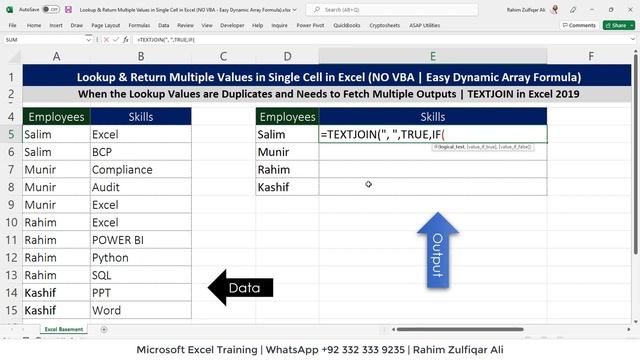Open the Draw ribbon tab
The height and width of the screenshot is (360, 640).
point(76,25)
